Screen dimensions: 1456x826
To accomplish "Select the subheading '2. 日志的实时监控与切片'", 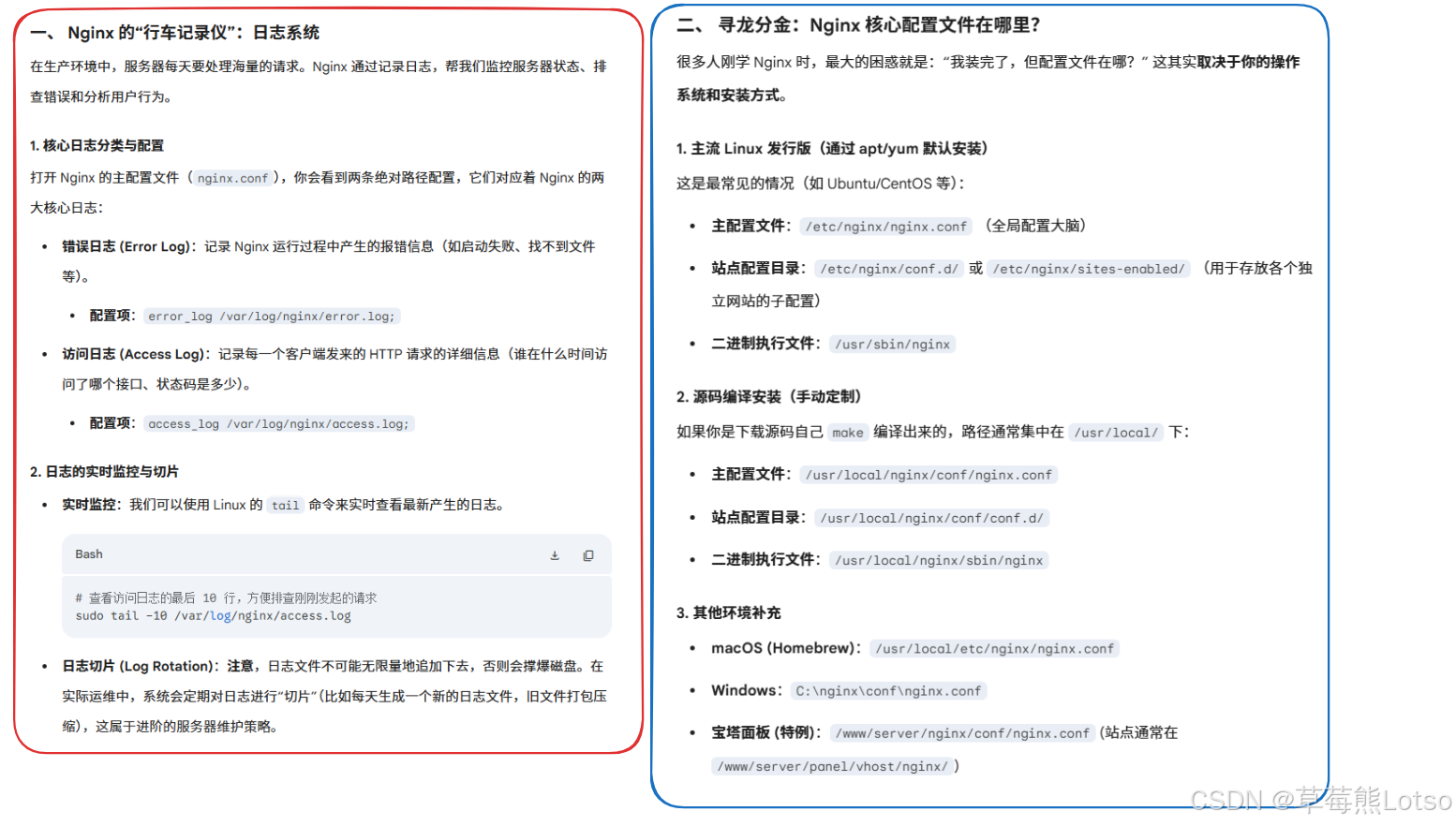I will 104,471.
